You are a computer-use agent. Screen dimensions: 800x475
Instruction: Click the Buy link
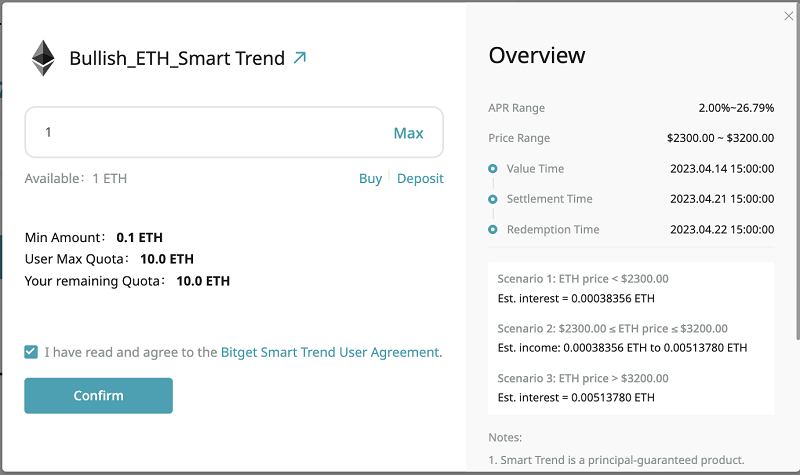coord(370,179)
